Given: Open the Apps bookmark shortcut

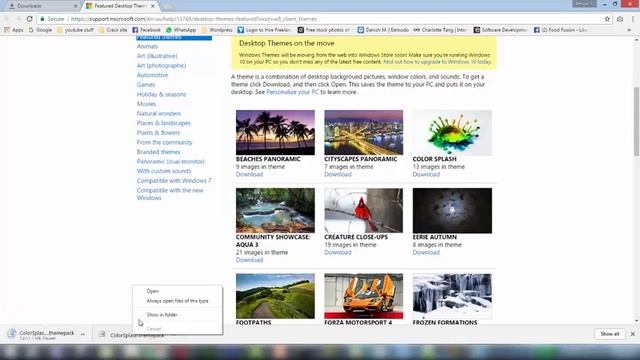Looking at the screenshot, I should pyautogui.click(x=13, y=30).
